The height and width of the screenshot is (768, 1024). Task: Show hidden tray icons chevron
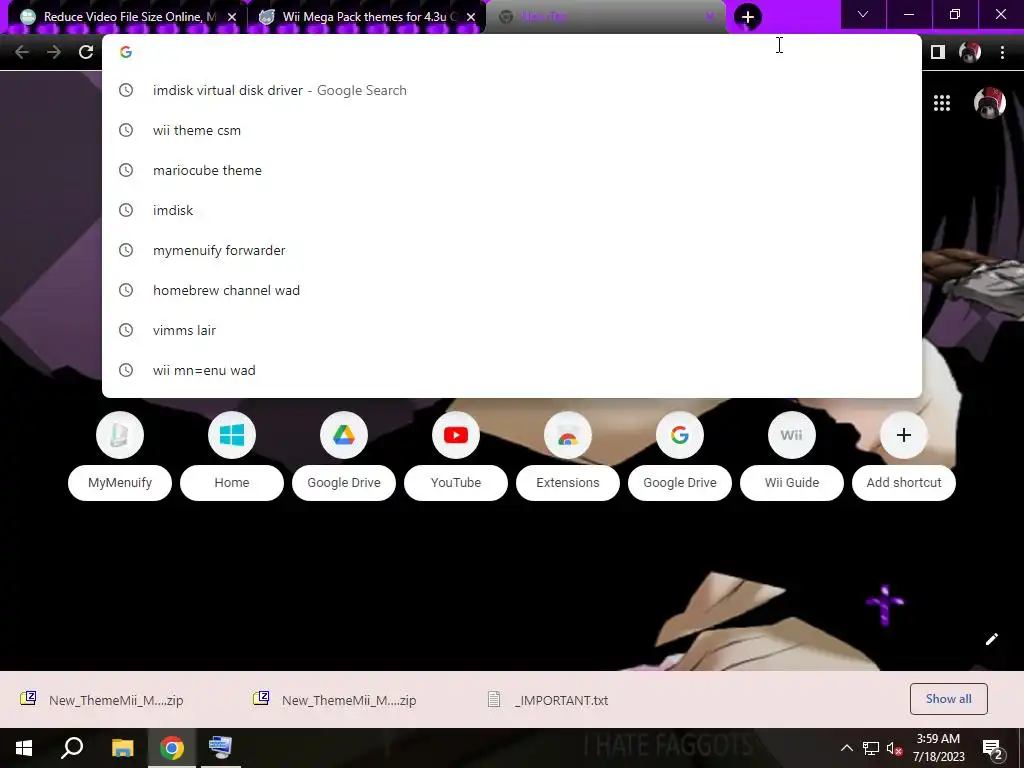coord(846,748)
